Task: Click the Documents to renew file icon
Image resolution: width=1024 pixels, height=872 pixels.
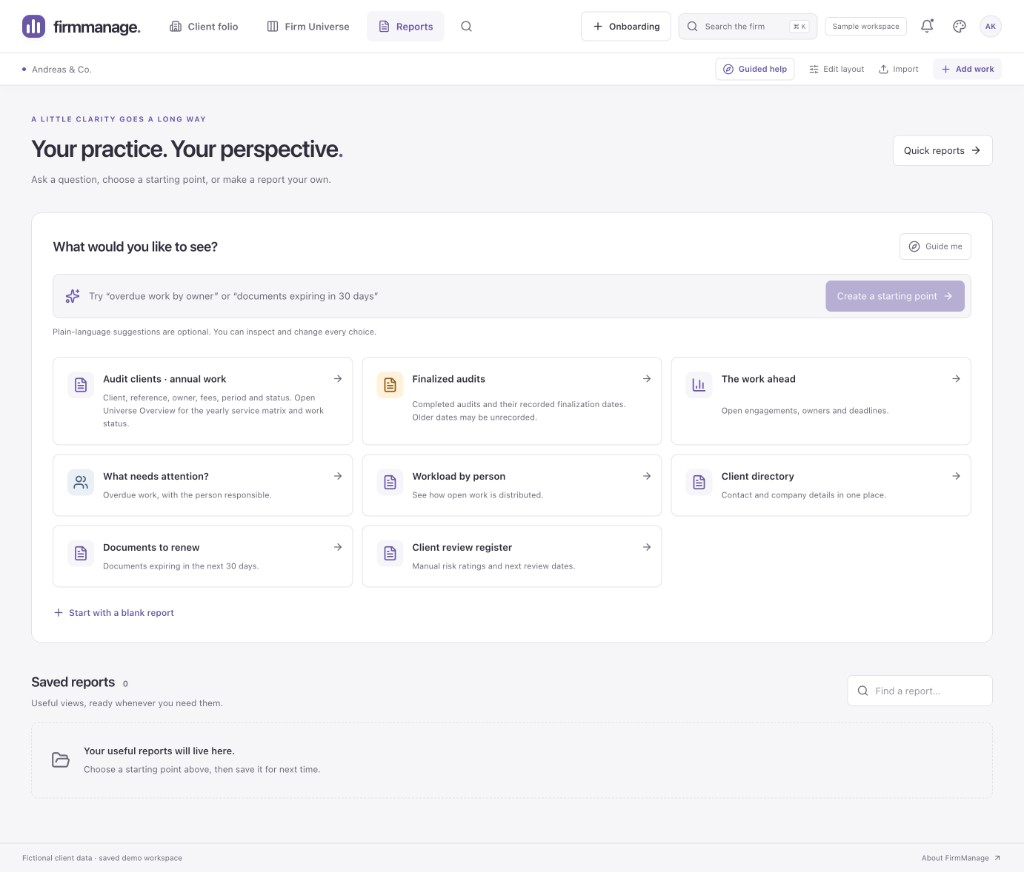Action: 80,553
